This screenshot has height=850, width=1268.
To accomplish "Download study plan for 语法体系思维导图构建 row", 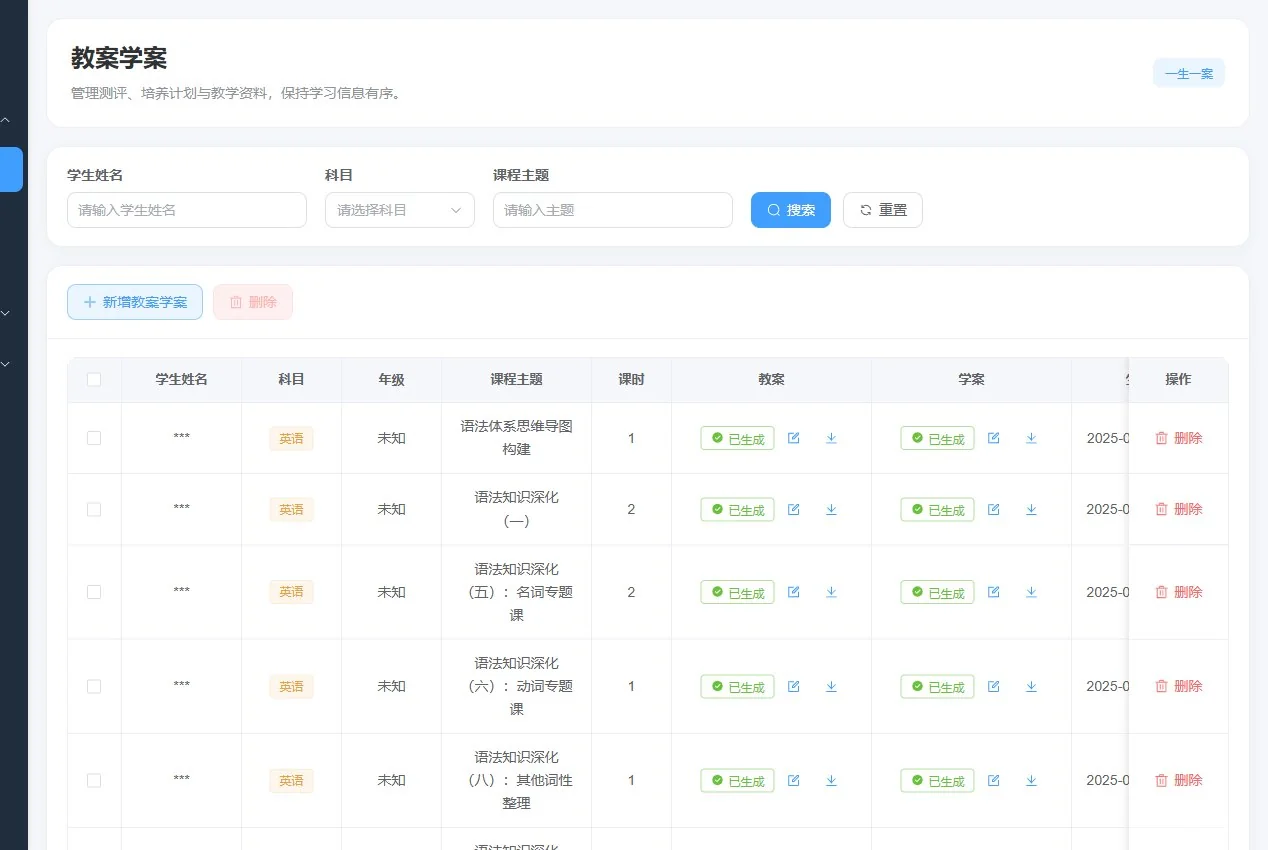I will pyautogui.click(x=1031, y=438).
